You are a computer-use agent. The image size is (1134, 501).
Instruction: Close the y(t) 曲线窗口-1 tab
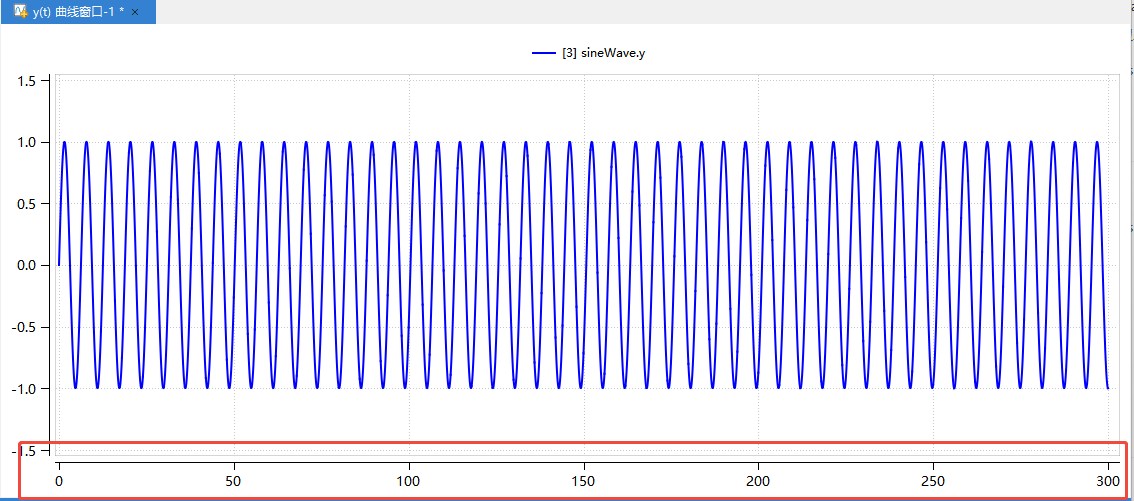click(x=135, y=12)
